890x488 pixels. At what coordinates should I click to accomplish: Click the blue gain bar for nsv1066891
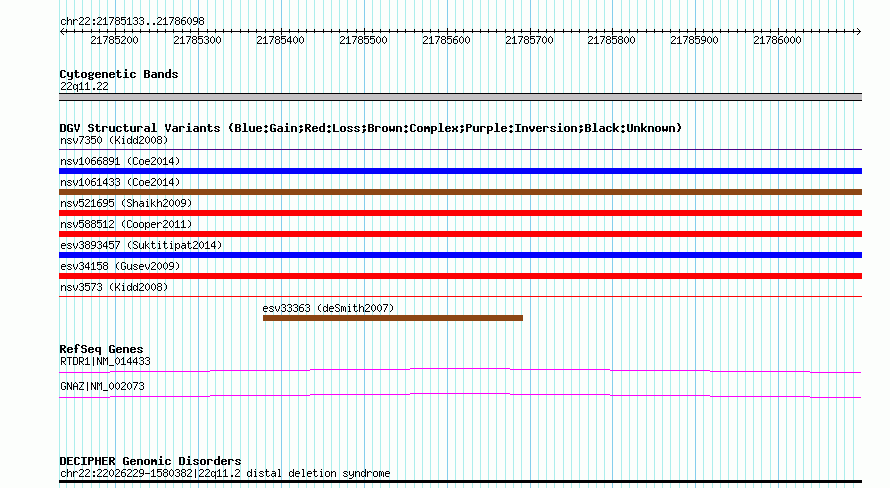click(x=460, y=171)
